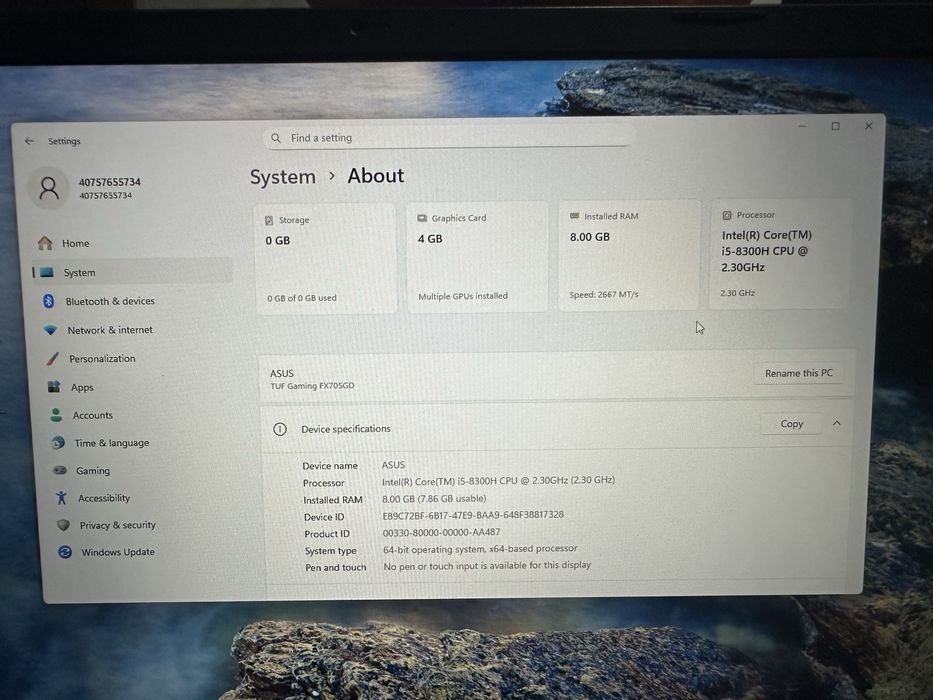Open the Graphics Card 4 GB card
This screenshot has width=933, height=700.
(x=477, y=257)
